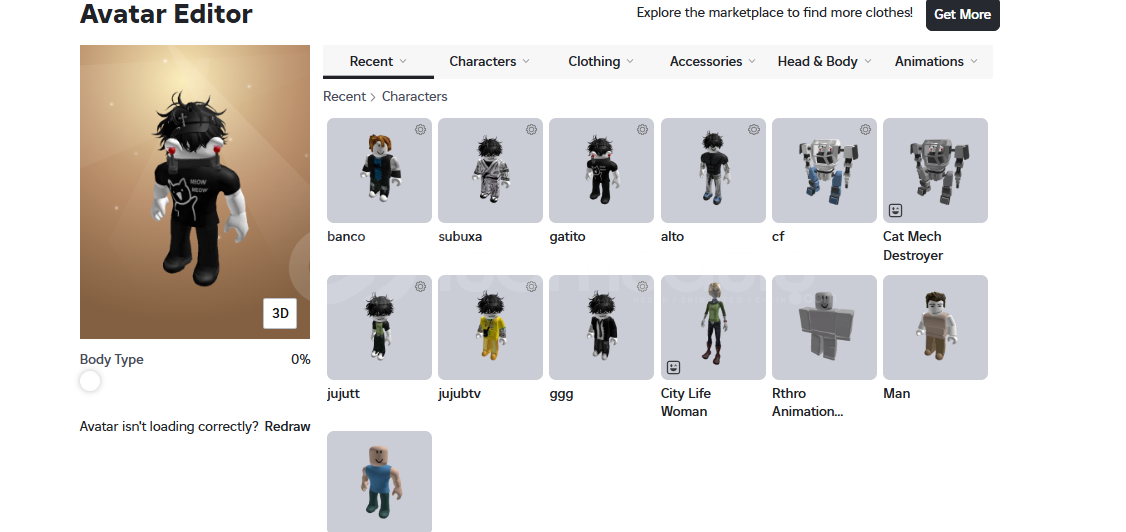Image resolution: width=1126 pixels, height=532 pixels.
Task: Open settings gear on subuxa character
Action: click(531, 130)
